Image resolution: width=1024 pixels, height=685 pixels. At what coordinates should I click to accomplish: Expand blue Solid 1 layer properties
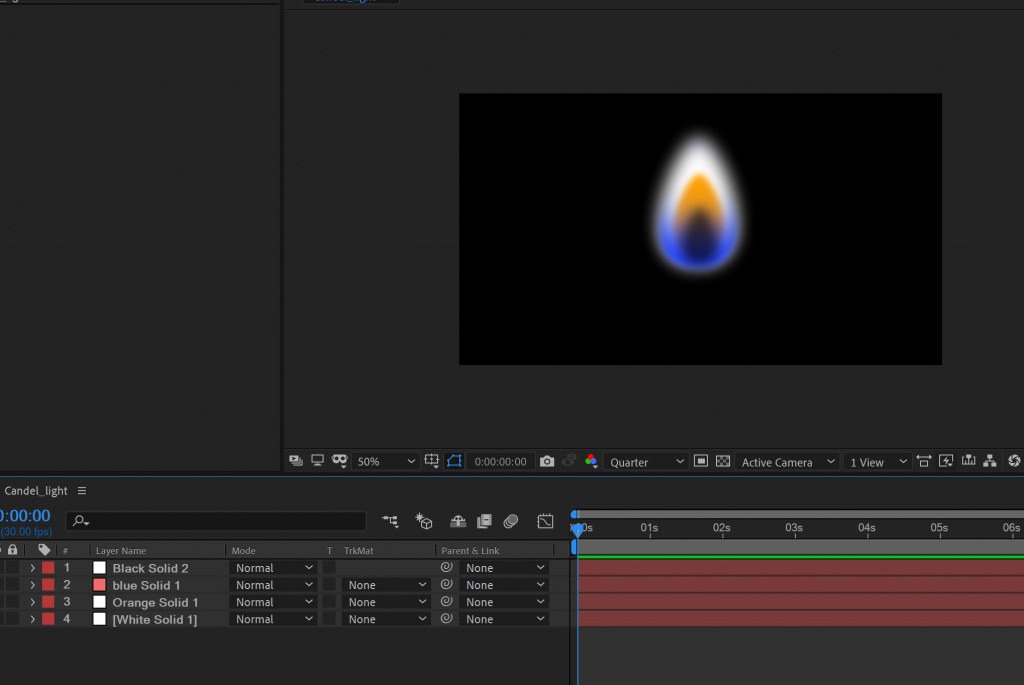pyautogui.click(x=32, y=585)
